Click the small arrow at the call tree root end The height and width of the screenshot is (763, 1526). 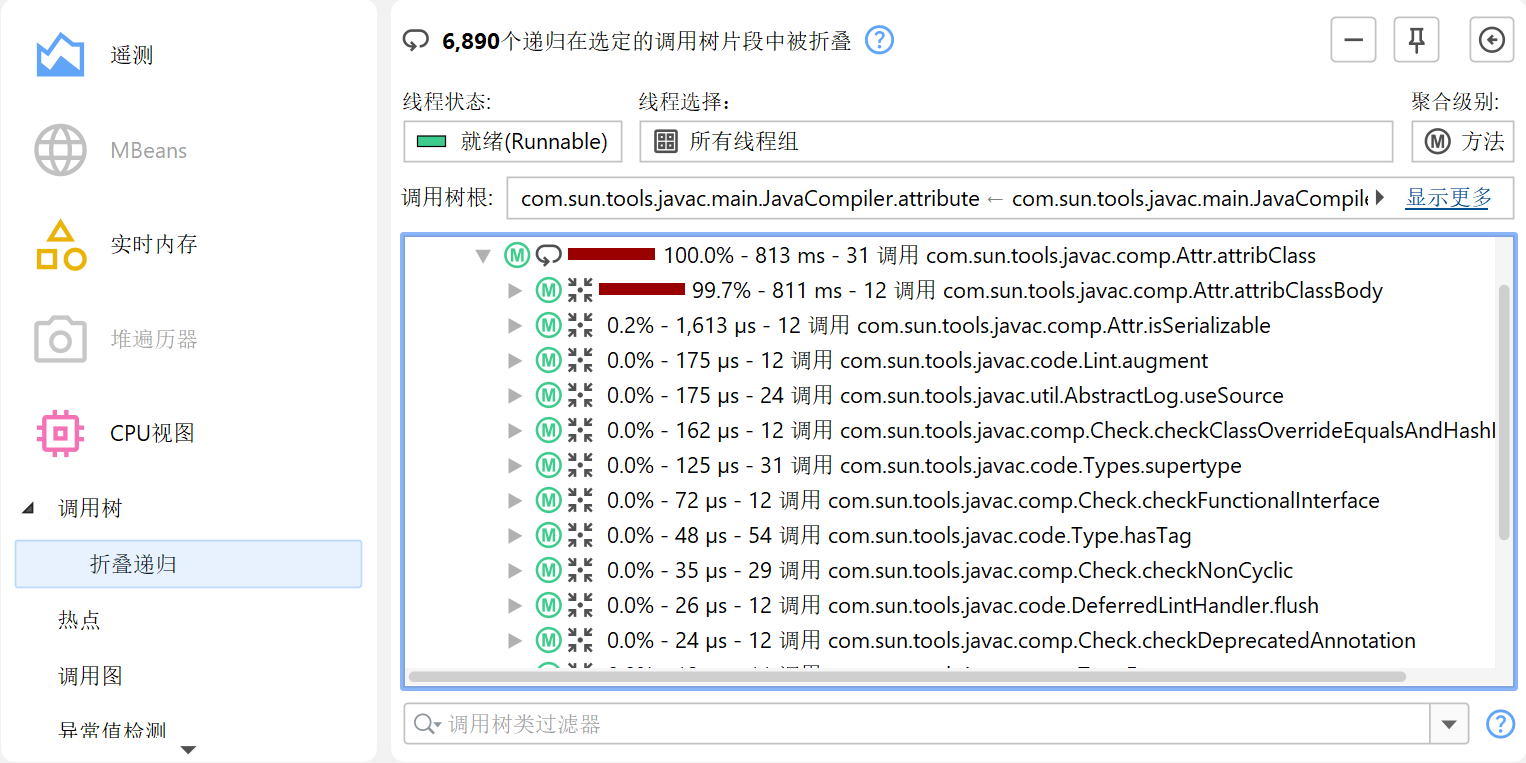[1380, 198]
